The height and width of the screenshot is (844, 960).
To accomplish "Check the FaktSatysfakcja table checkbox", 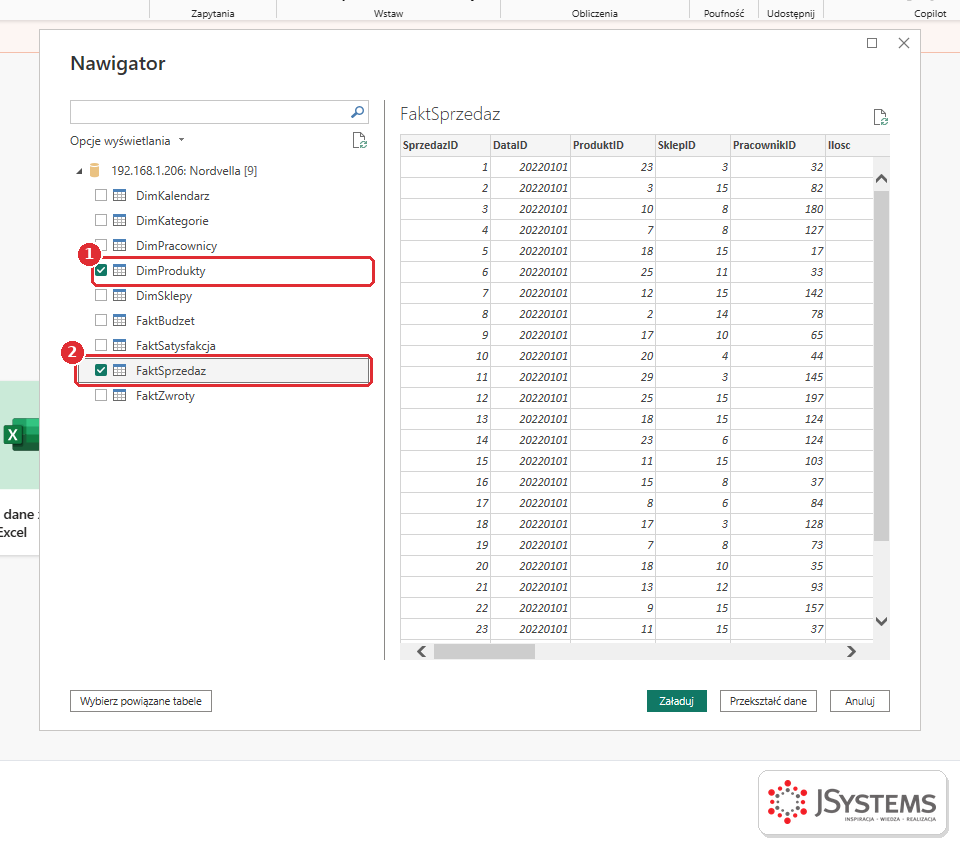I will point(101,345).
